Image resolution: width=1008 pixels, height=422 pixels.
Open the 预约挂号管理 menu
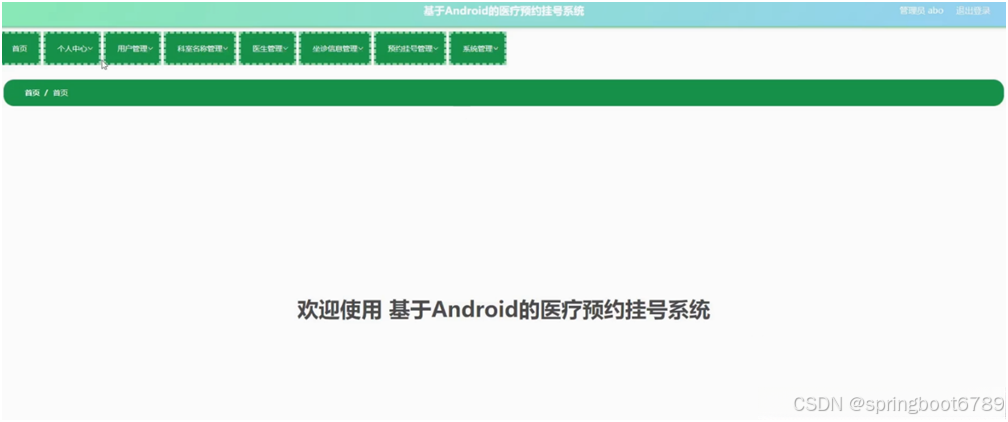pos(410,48)
